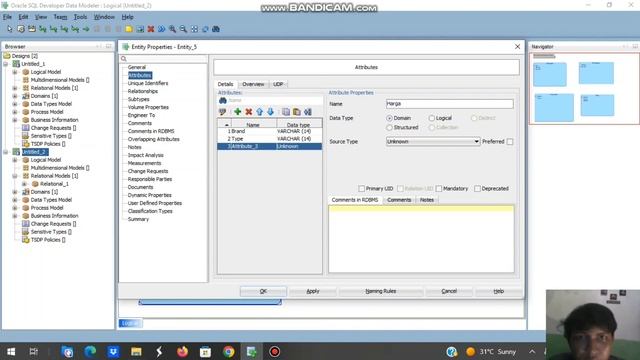Move attribute up with blue arrow

click(x=260, y=111)
